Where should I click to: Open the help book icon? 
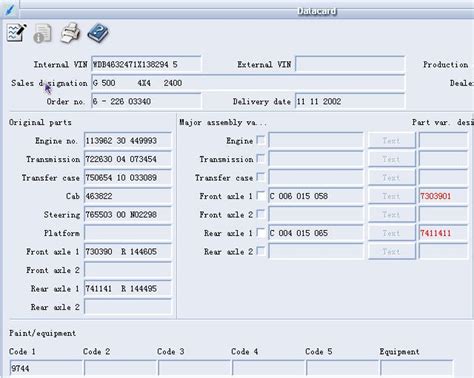[98, 33]
